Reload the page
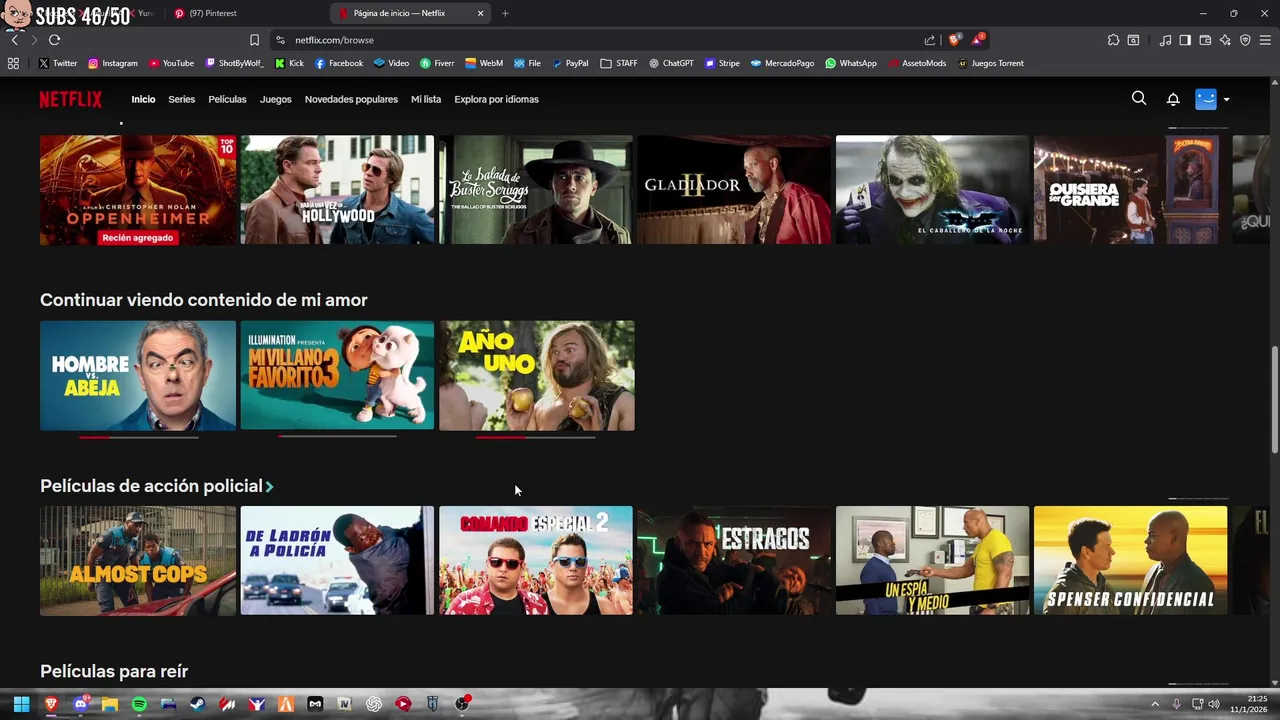This screenshot has height=720, width=1280. [54, 40]
